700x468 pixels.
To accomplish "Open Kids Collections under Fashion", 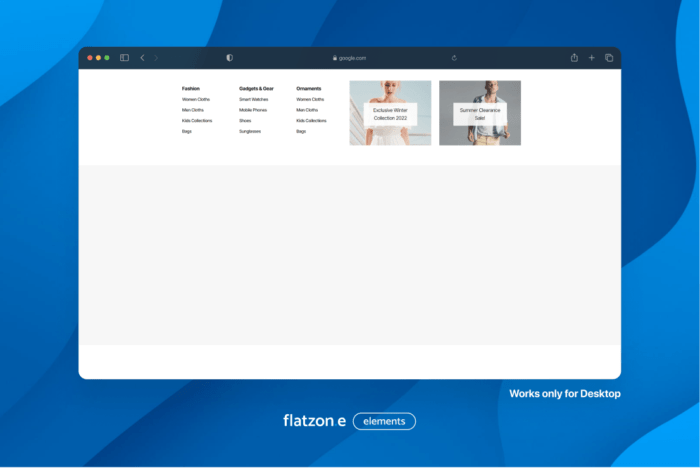I will [197, 120].
